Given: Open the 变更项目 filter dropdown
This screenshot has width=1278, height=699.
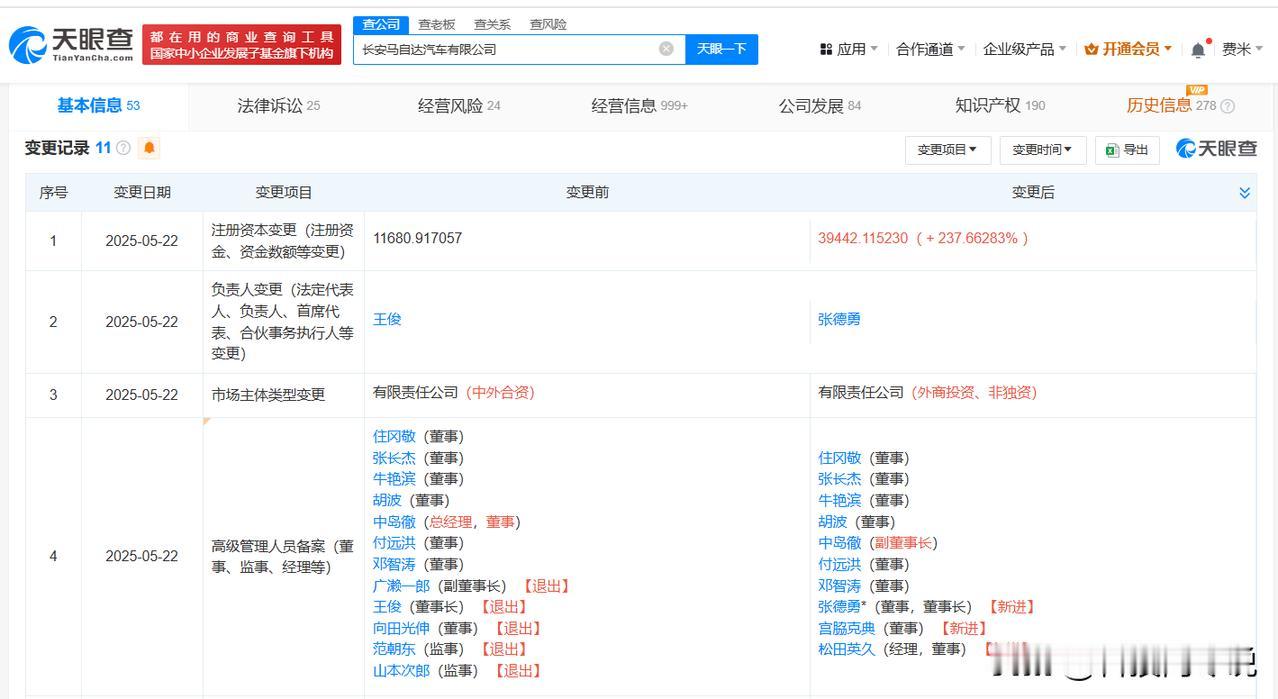Looking at the screenshot, I should [947, 150].
